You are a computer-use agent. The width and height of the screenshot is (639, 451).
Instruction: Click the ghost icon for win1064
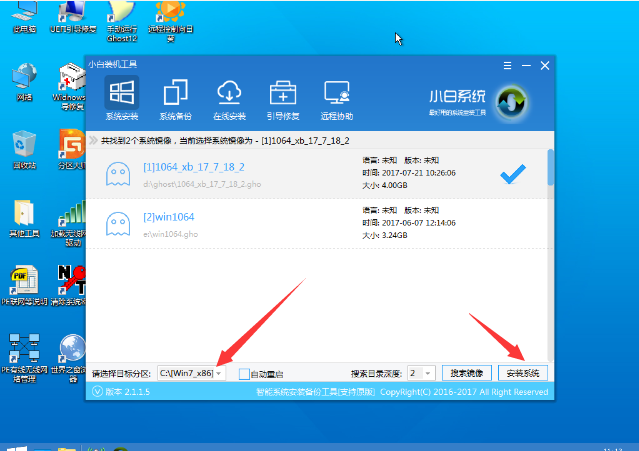118,224
